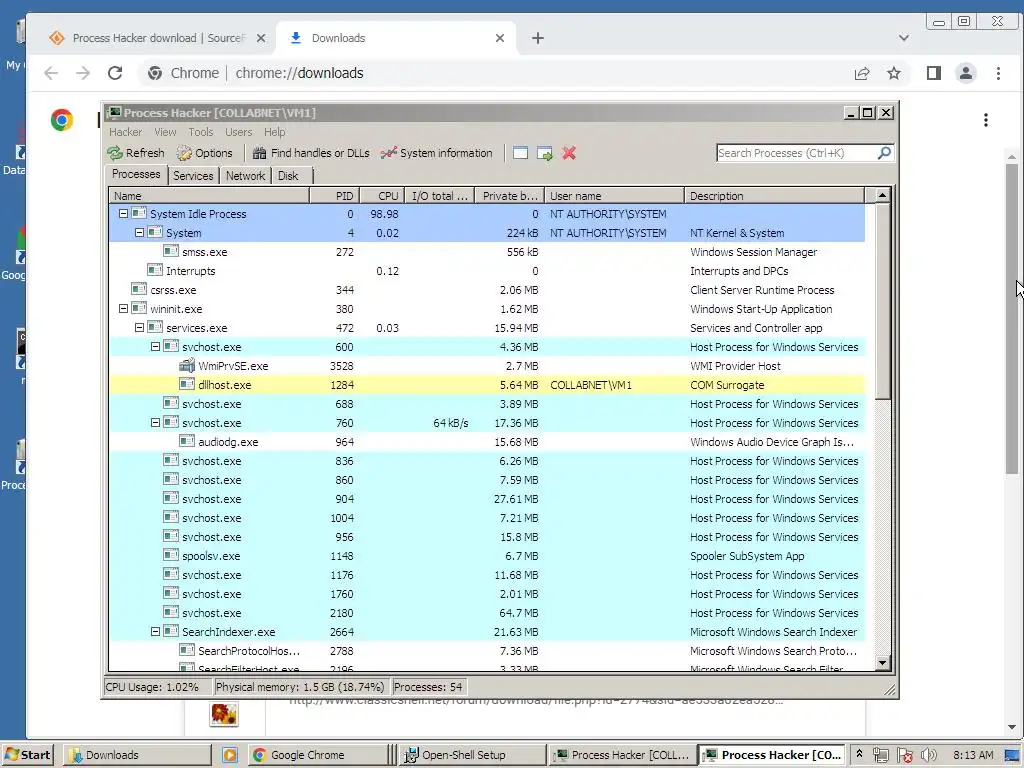The image size is (1024, 768).
Task: Collapse the SearchIndexer.exe node
Action: [155, 632]
